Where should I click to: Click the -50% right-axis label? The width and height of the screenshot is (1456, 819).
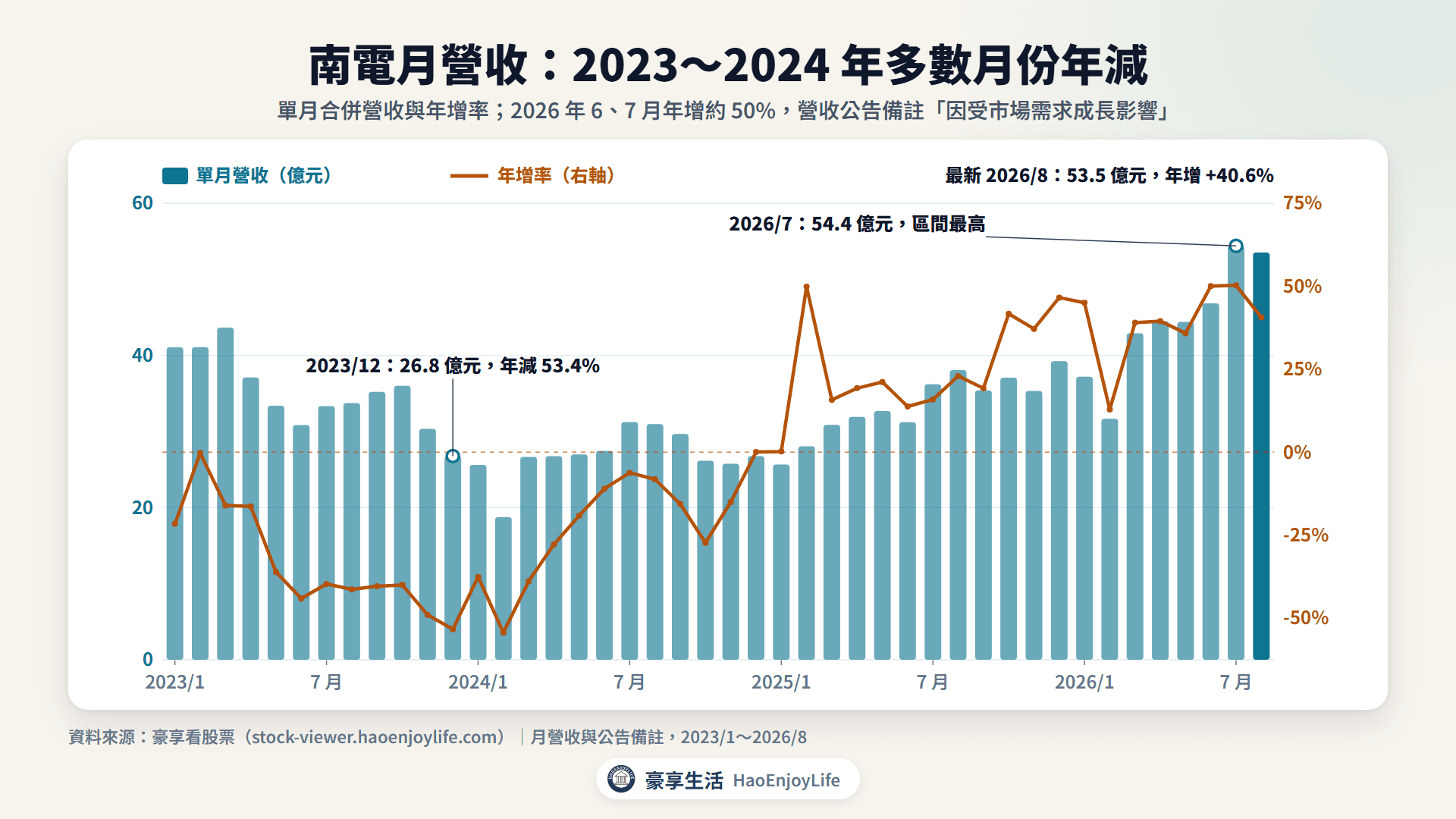1306,618
